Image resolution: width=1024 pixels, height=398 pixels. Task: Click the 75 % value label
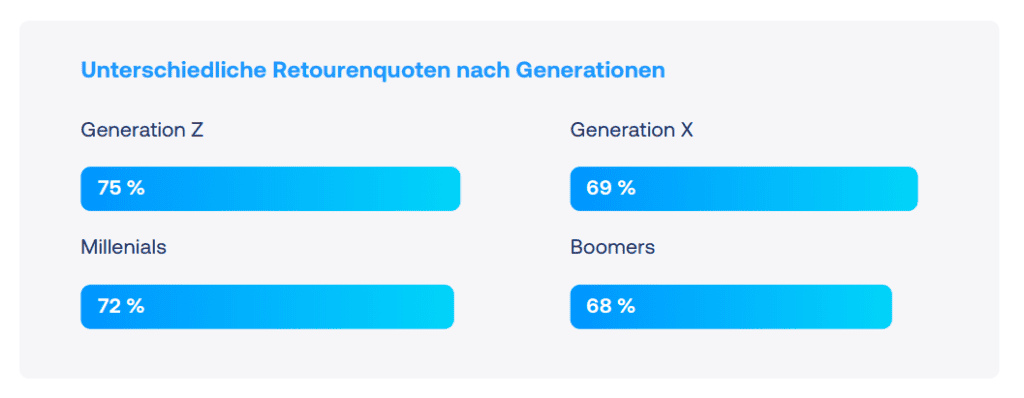click(x=121, y=189)
